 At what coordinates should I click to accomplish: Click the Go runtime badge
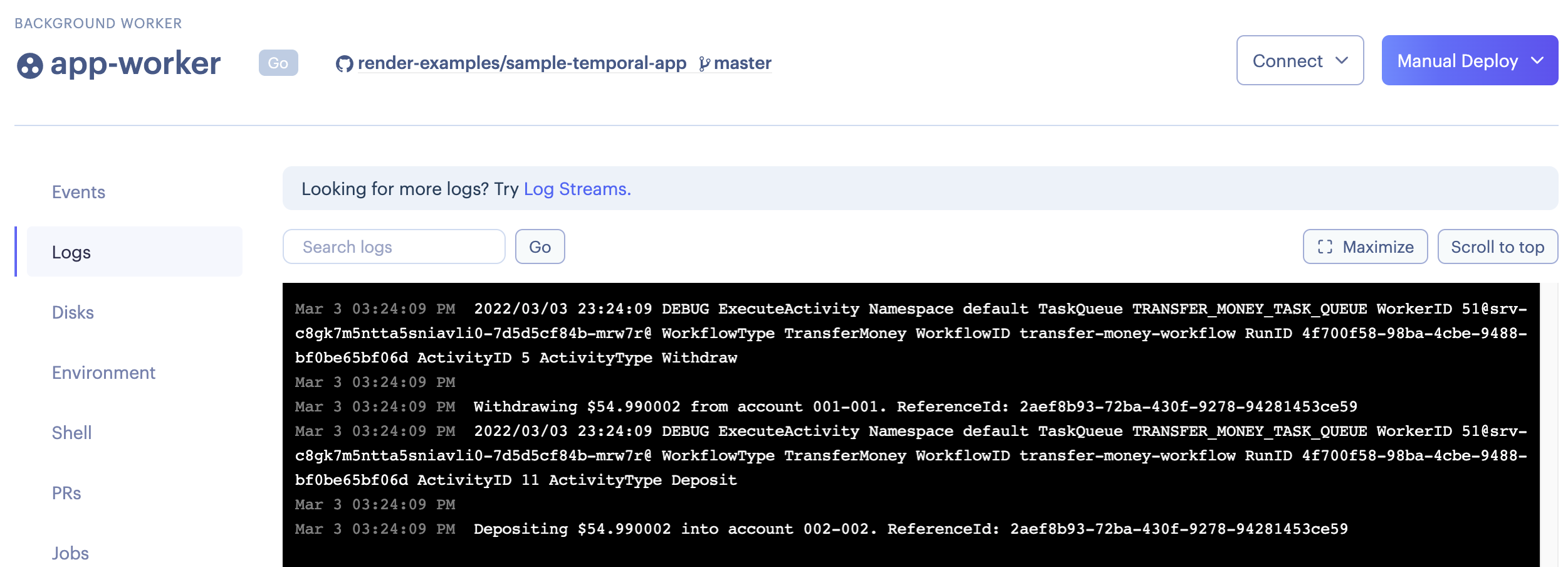point(278,63)
